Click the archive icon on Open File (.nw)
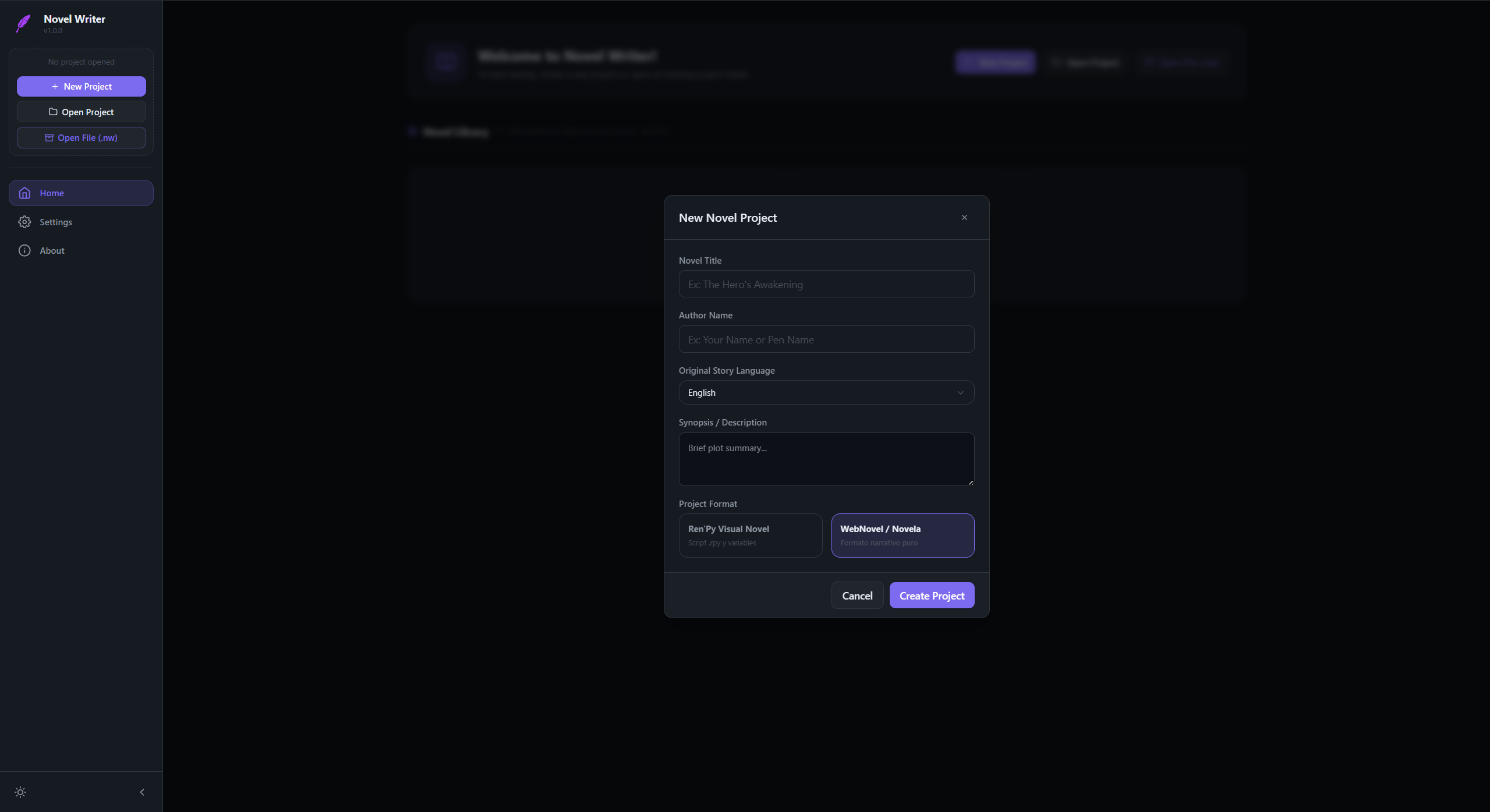This screenshot has width=1490, height=812. pos(49,137)
